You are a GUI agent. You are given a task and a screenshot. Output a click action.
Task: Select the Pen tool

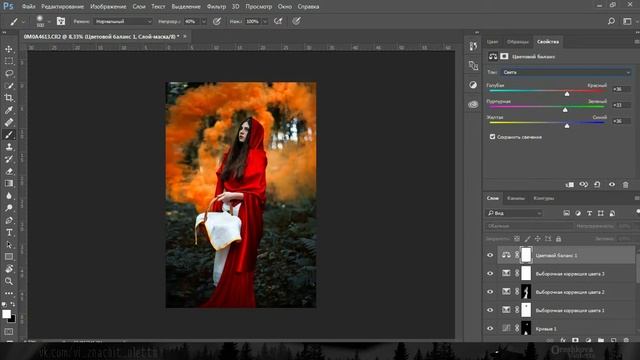point(9,220)
